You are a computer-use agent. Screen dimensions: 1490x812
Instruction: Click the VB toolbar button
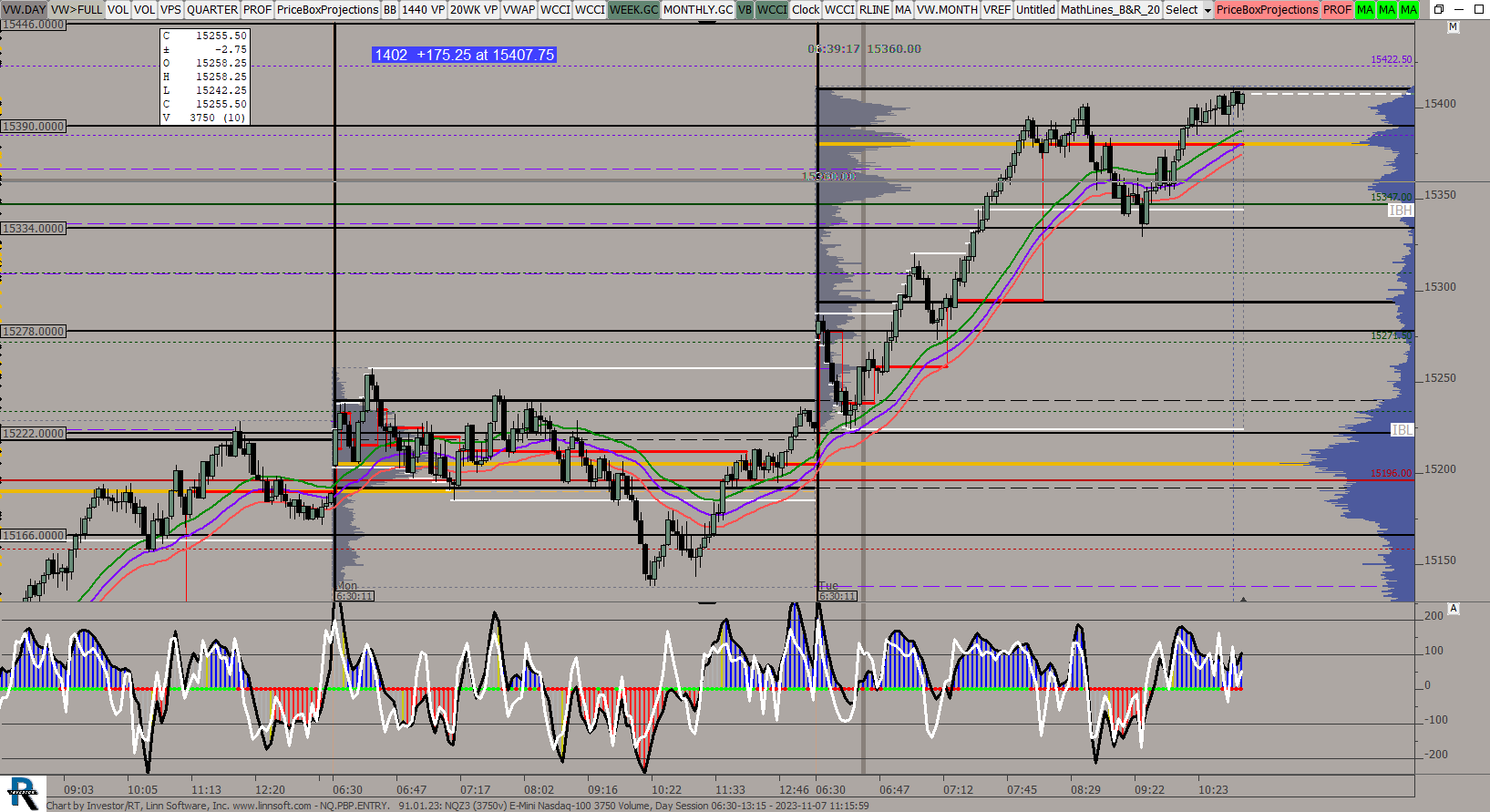[745, 9]
